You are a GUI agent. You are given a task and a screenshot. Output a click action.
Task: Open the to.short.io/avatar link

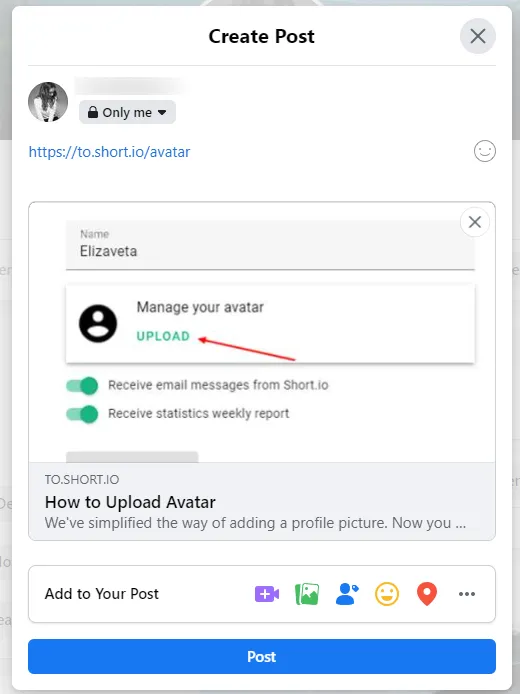coord(109,152)
